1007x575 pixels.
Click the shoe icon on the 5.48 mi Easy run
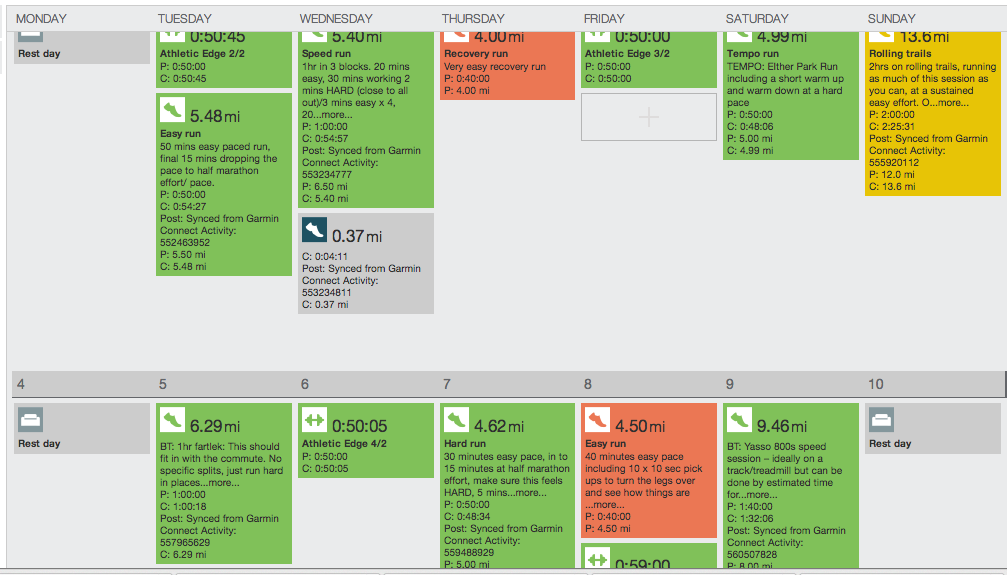(x=171, y=111)
